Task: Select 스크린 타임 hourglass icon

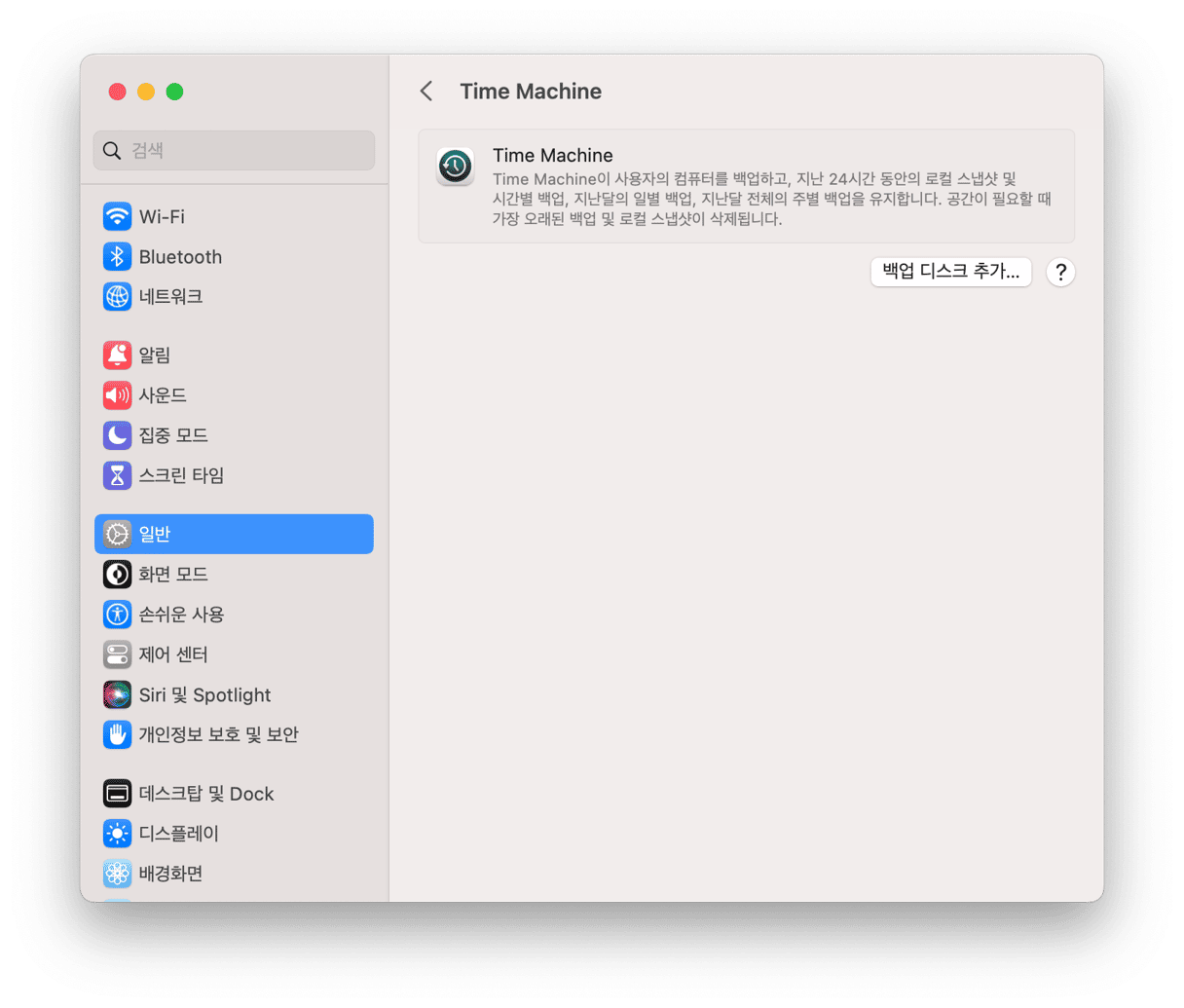Action: (117, 475)
